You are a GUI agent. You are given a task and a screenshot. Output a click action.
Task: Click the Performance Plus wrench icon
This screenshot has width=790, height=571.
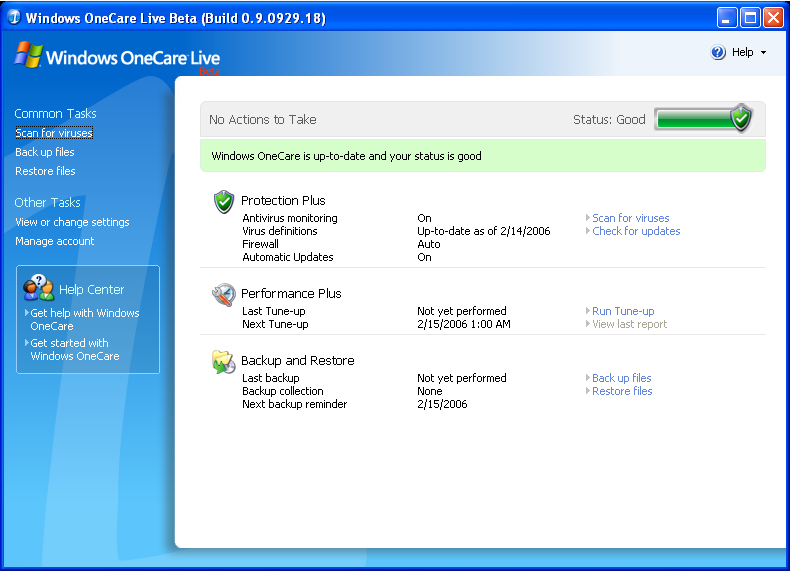(x=223, y=294)
